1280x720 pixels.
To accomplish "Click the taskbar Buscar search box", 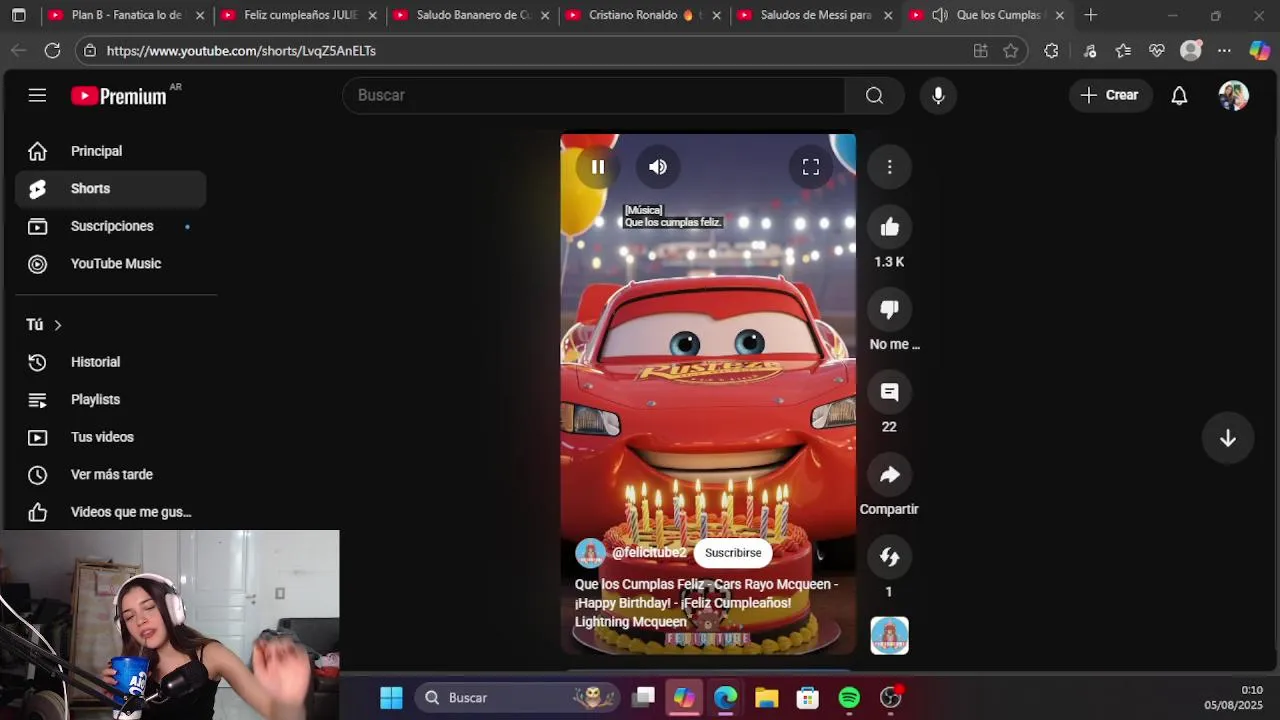I will click(x=517, y=698).
